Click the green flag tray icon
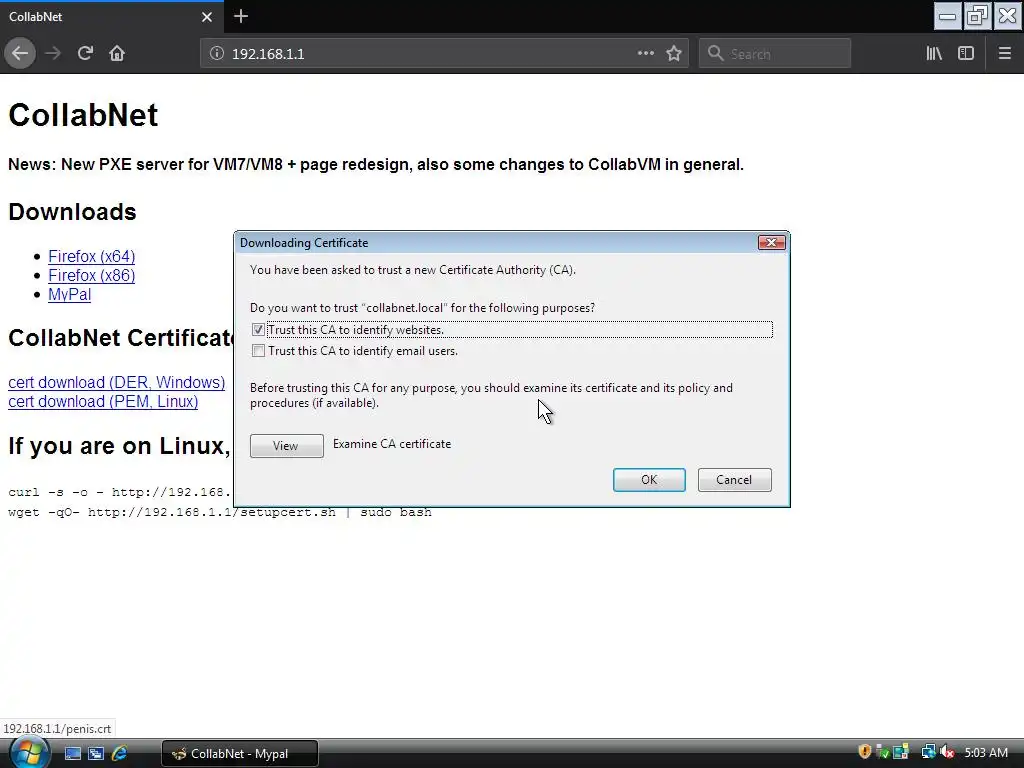Viewport: 1024px width, 768px height. click(x=882, y=752)
